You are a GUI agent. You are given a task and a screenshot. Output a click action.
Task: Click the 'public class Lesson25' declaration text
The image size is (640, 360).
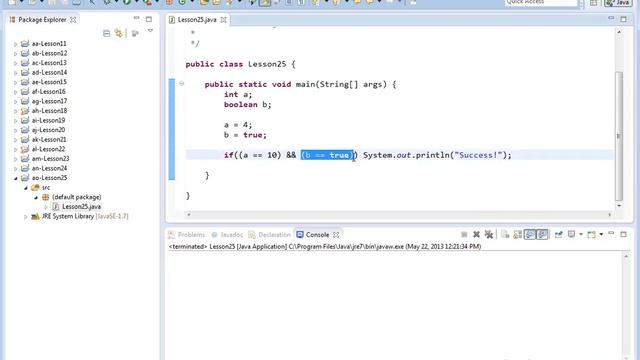[236, 64]
